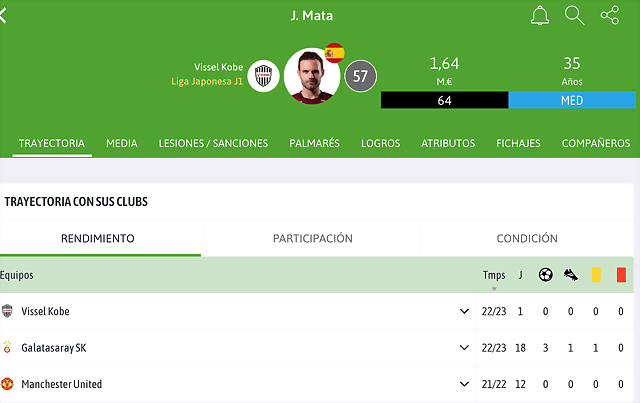Viewport: 640px width, 403px height.
Task: Expand the Manchester United row chevron
Action: coord(464,384)
